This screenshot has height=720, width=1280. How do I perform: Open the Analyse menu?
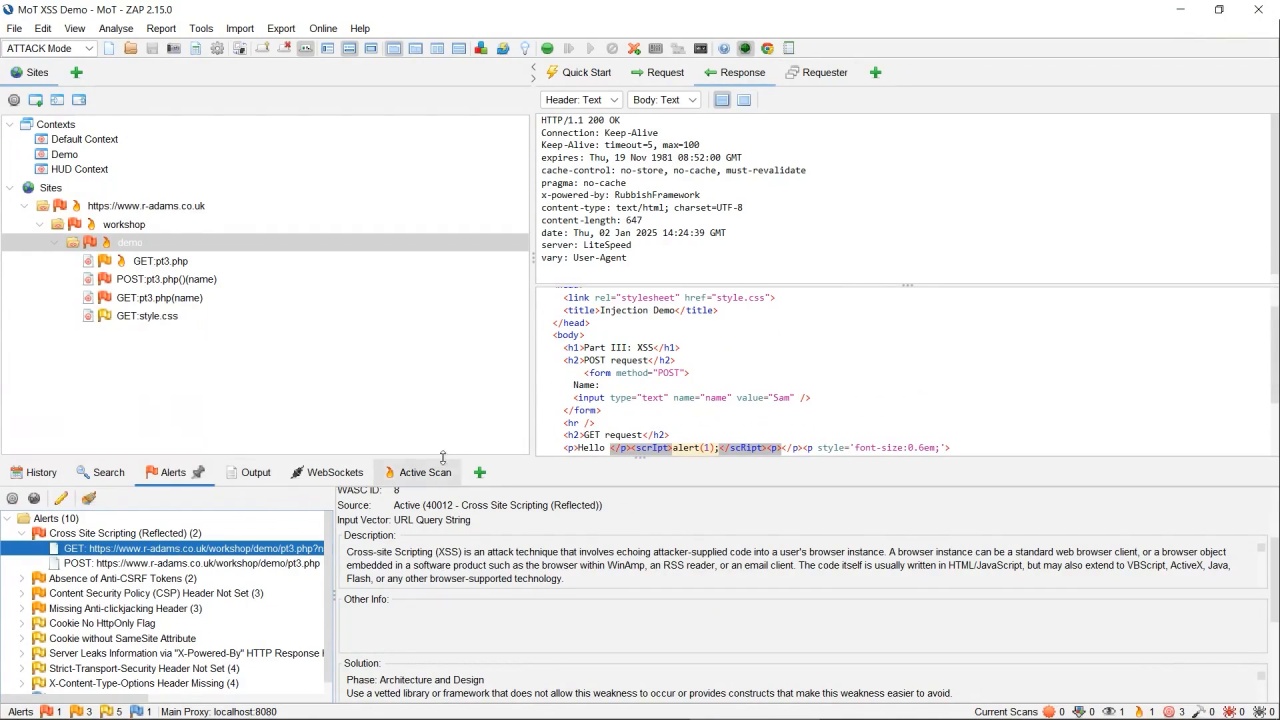[x=116, y=28]
